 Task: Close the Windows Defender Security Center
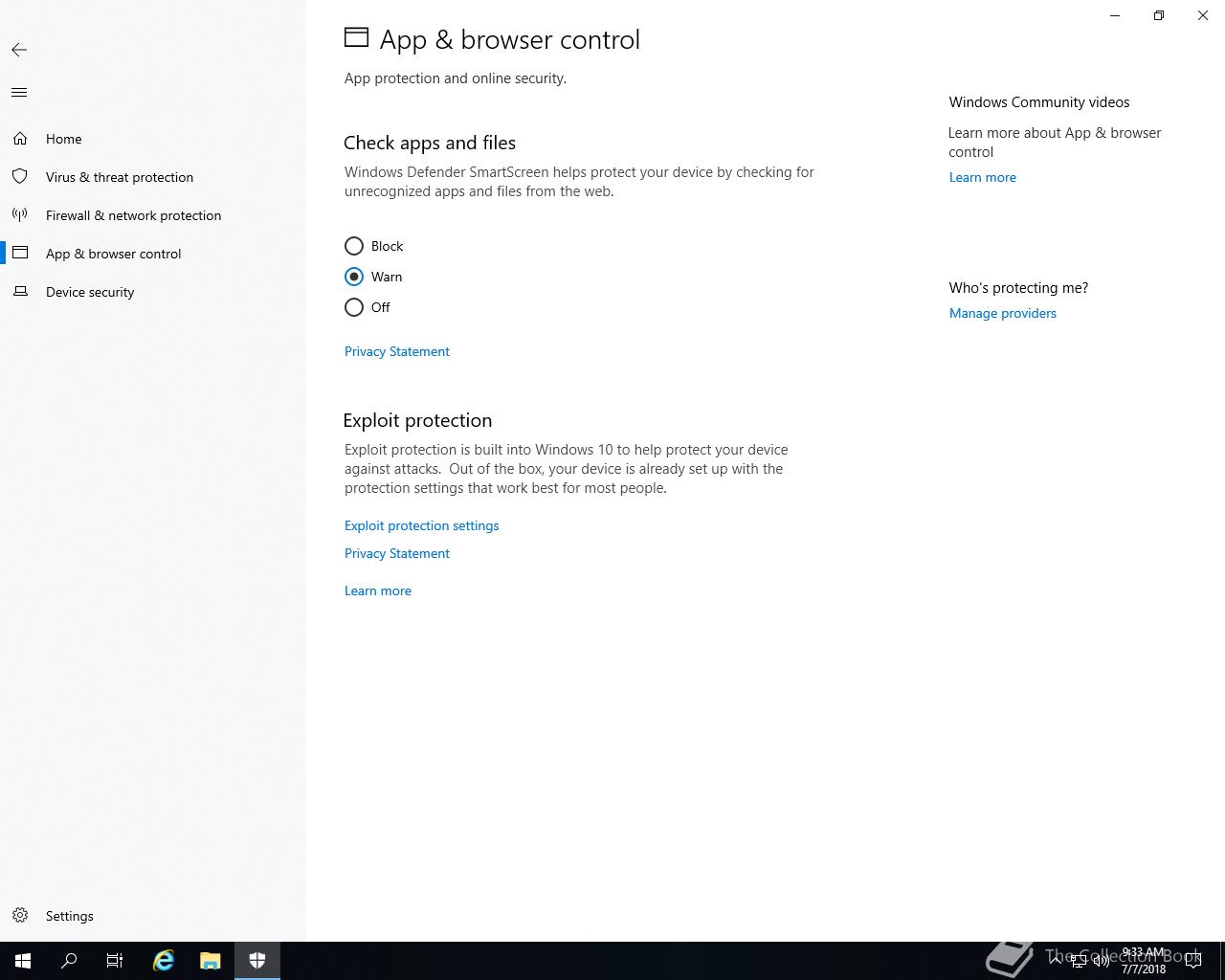tap(1203, 15)
